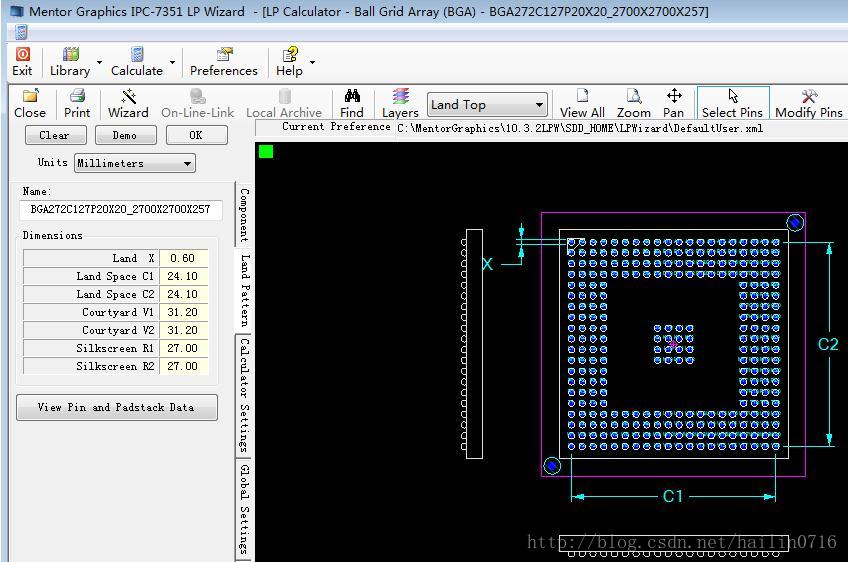Click the application icon in title bar
The width and height of the screenshot is (848, 562).
pos(17,11)
